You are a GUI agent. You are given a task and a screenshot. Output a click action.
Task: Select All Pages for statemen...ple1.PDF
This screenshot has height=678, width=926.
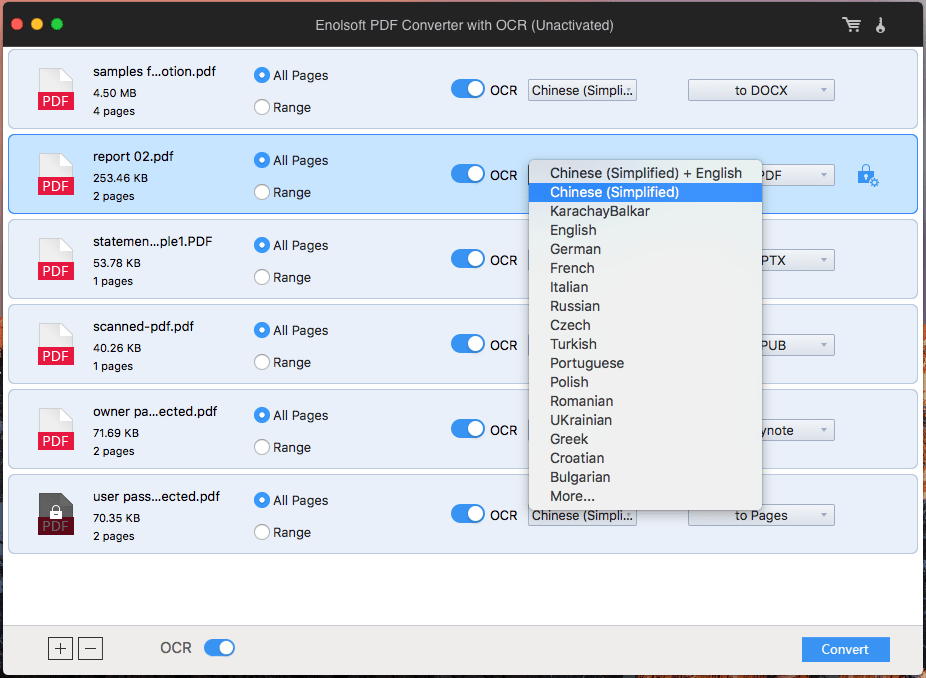pyautogui.click(x=262, y=245)
